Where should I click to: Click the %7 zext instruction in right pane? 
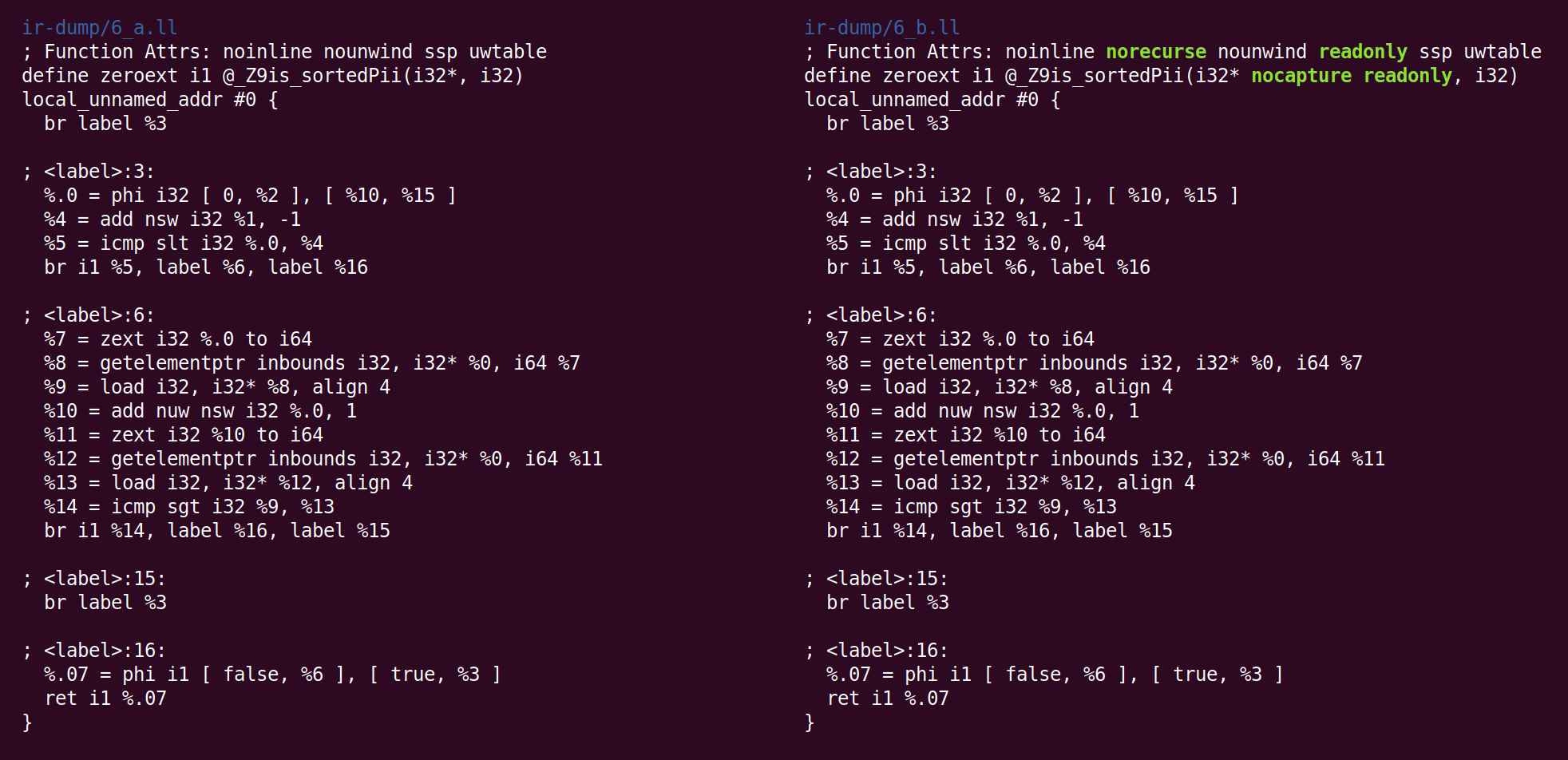click(x=960, y=339)
